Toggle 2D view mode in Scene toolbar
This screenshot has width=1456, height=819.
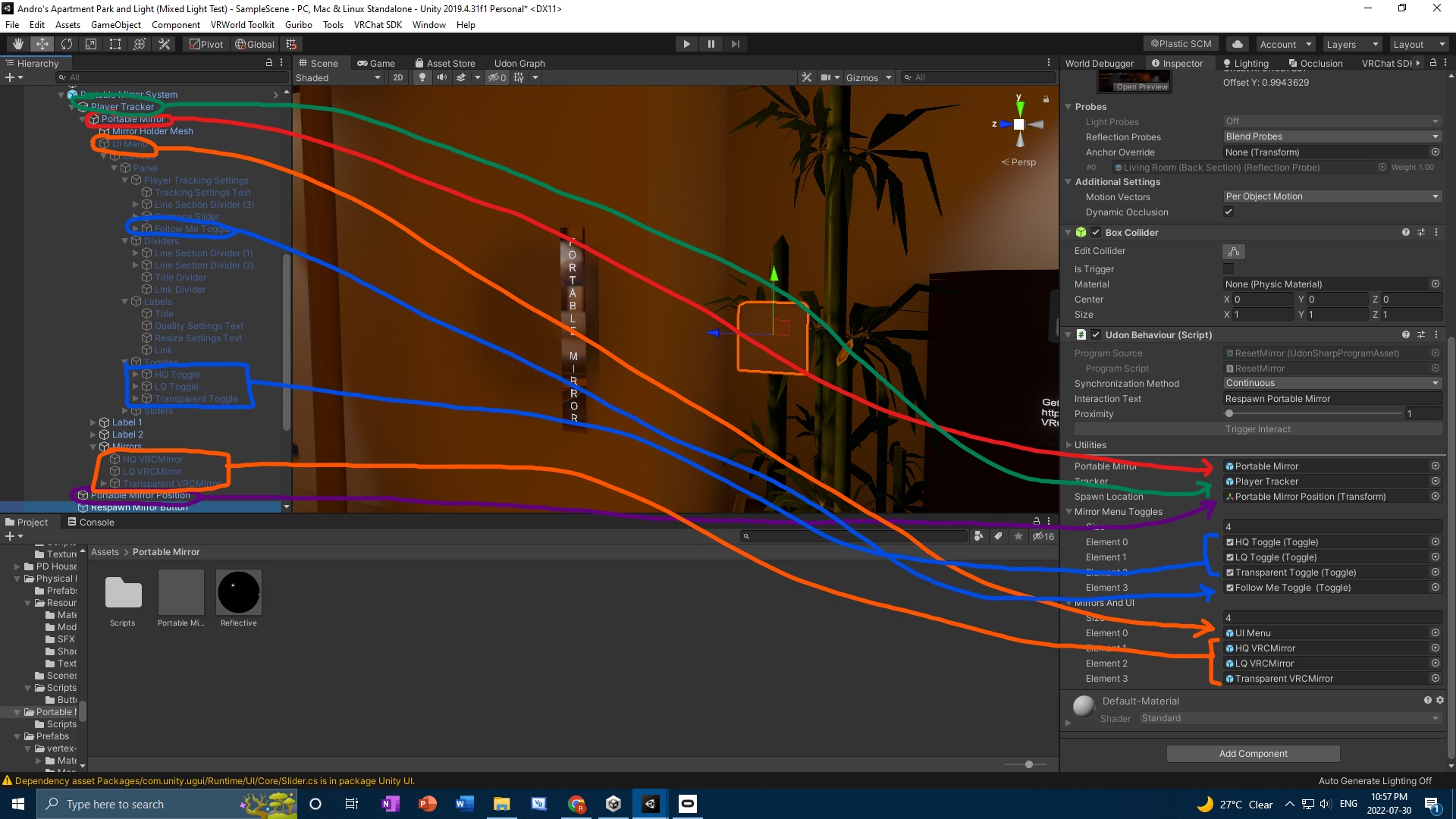(x=398, y=77)
